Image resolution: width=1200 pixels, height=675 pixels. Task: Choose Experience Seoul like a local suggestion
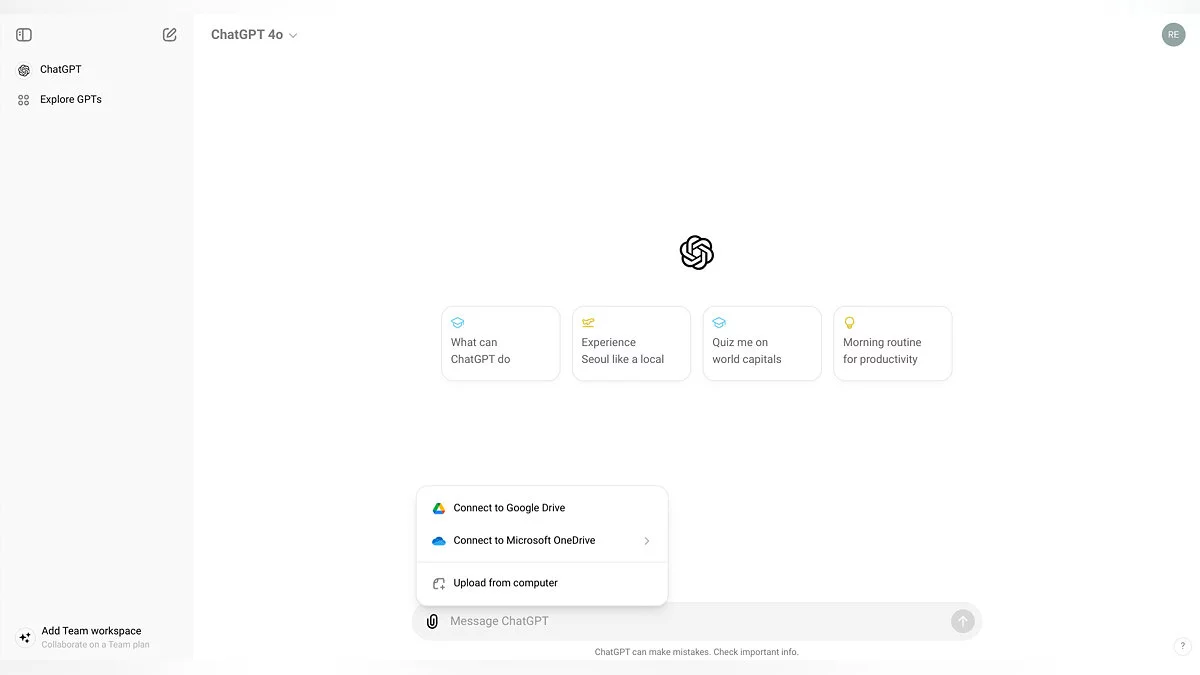pos(631,343)
